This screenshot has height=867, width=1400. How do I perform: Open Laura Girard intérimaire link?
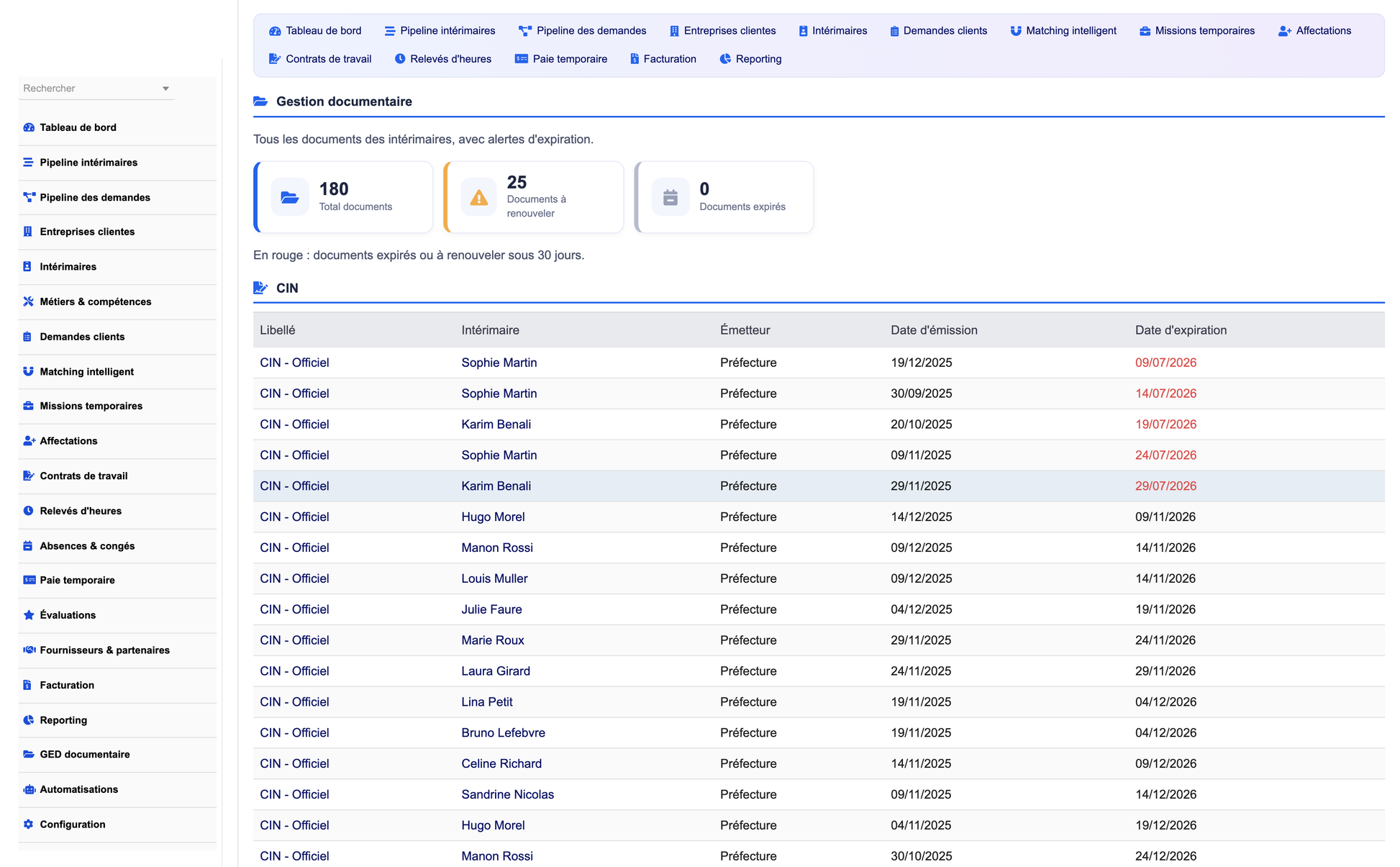coord(496,671)
